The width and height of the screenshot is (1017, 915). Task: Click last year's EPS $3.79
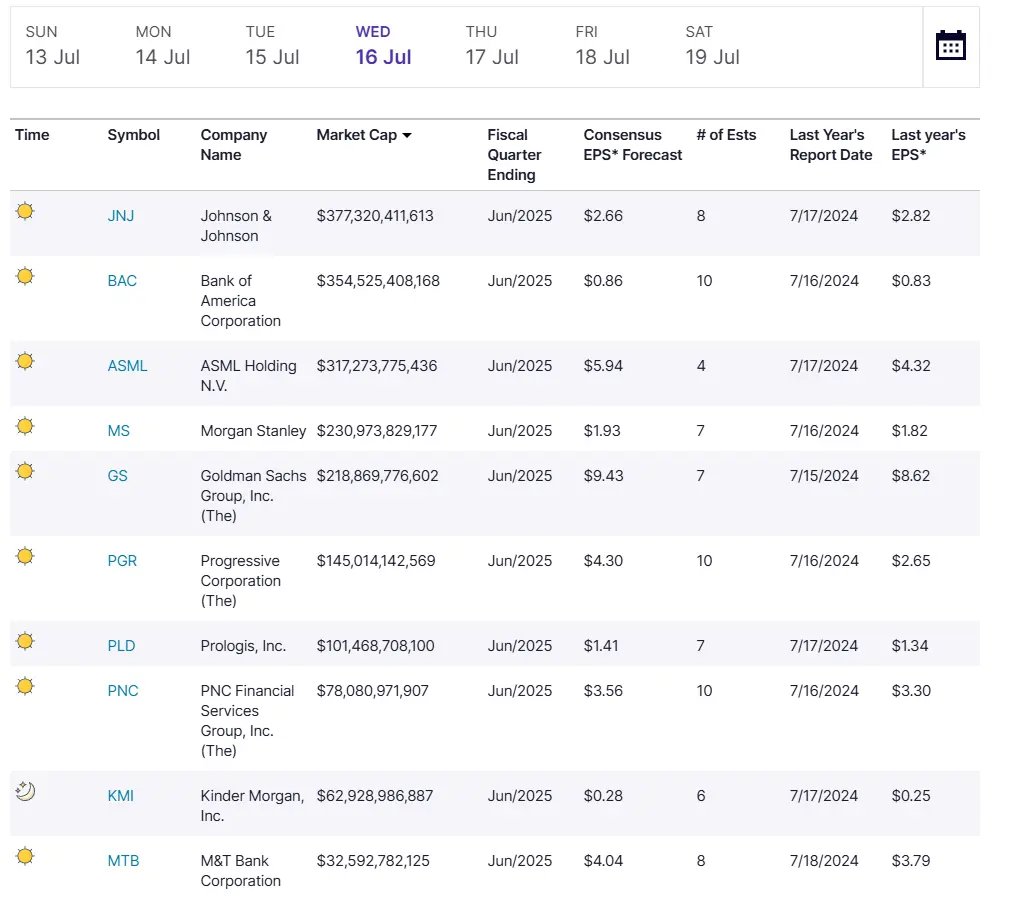tap(911, 861)
